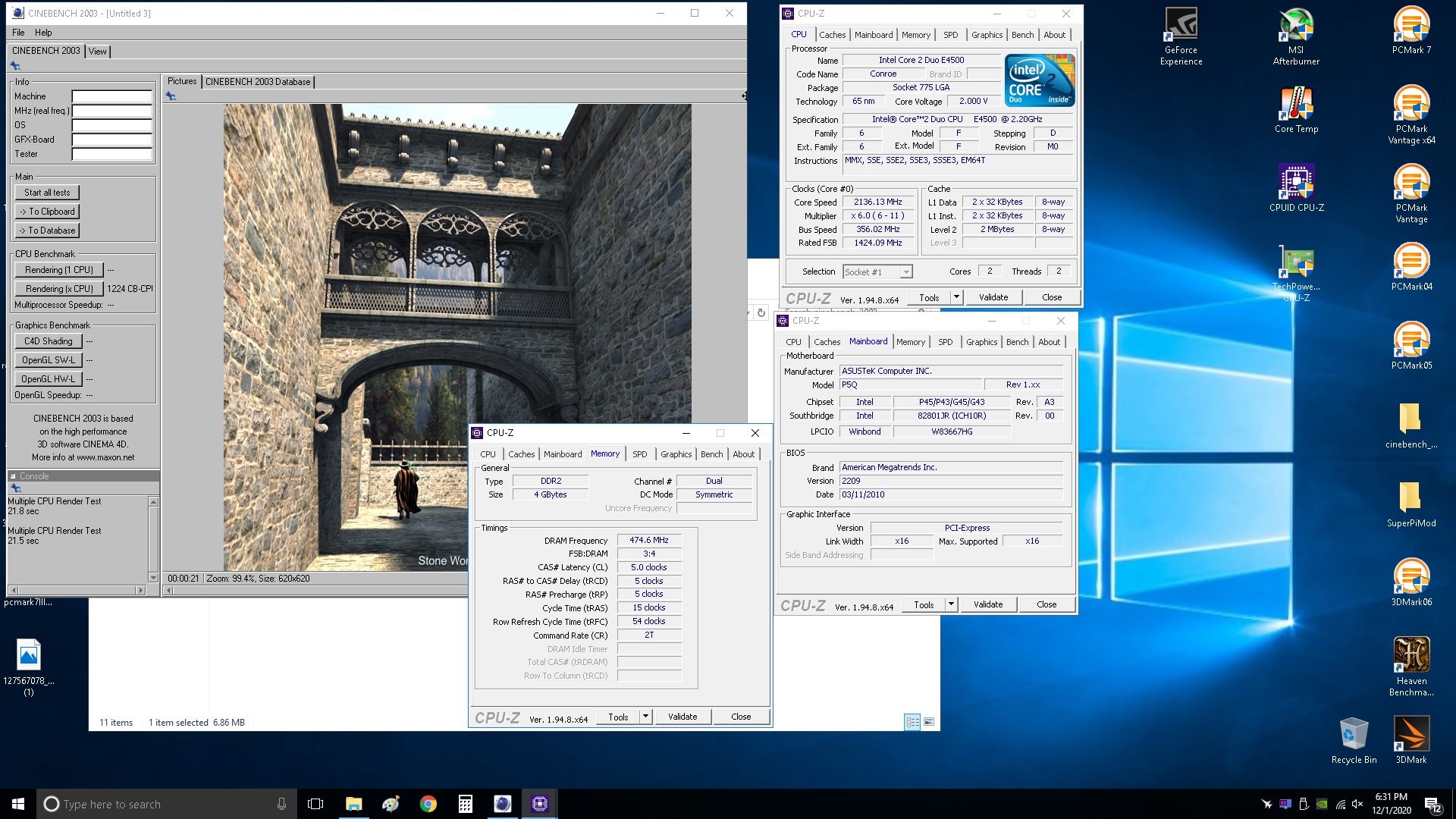Run Rendering (x CPU) benchmark

tap(58, 289)
